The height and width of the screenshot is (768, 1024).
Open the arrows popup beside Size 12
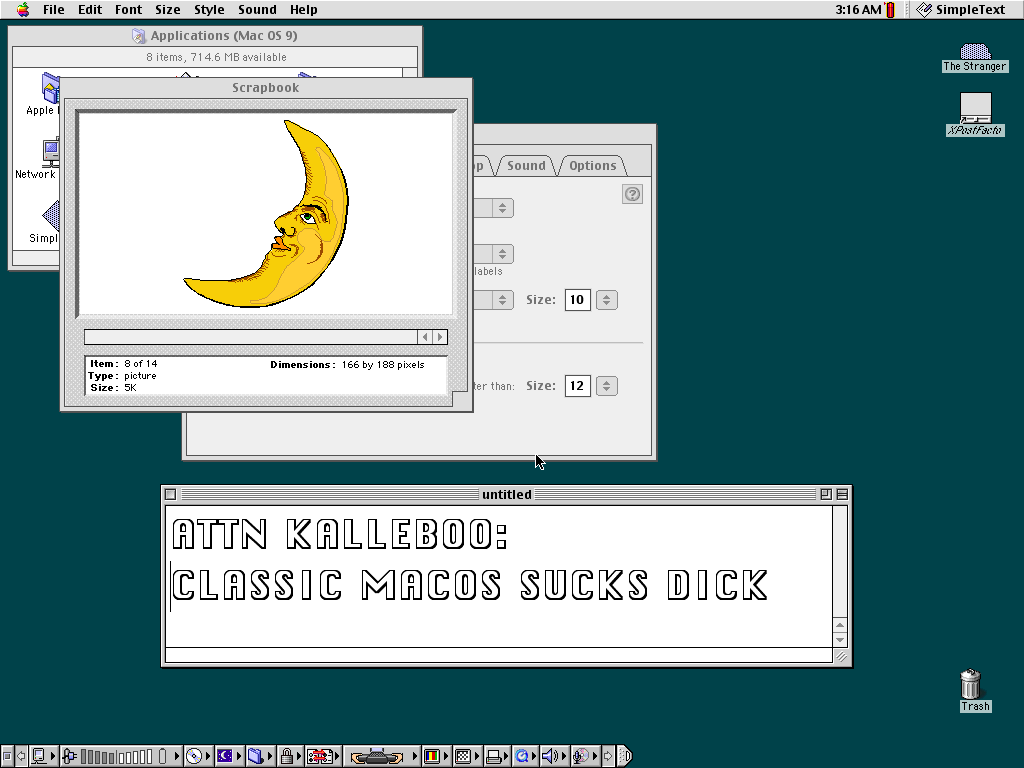tap(607, 386)
